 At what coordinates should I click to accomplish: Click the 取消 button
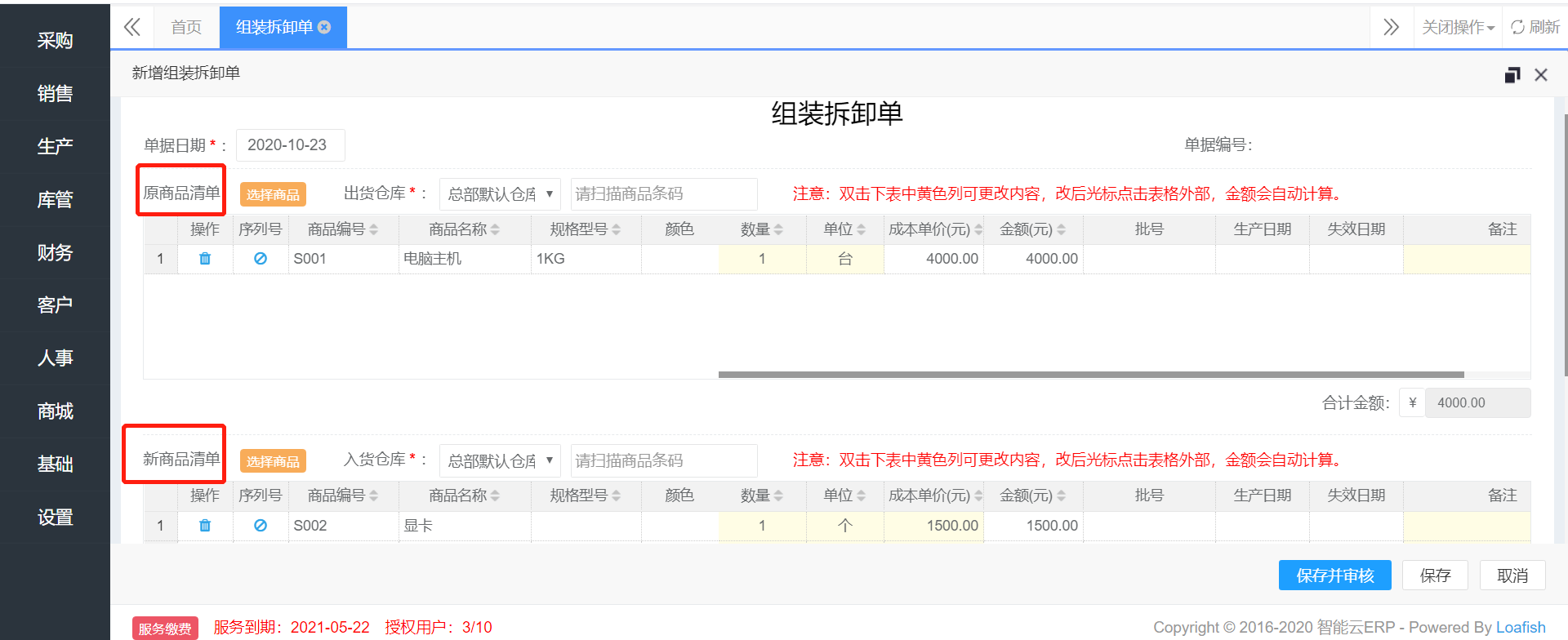pyautogui.click(x=1512, y=576)
